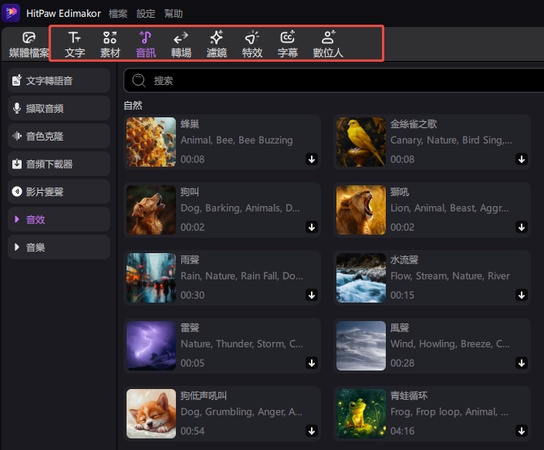Viewport: 544px width, 450px height.
Task: Click the 蜂巢 title text
Action: coord(190,124)
